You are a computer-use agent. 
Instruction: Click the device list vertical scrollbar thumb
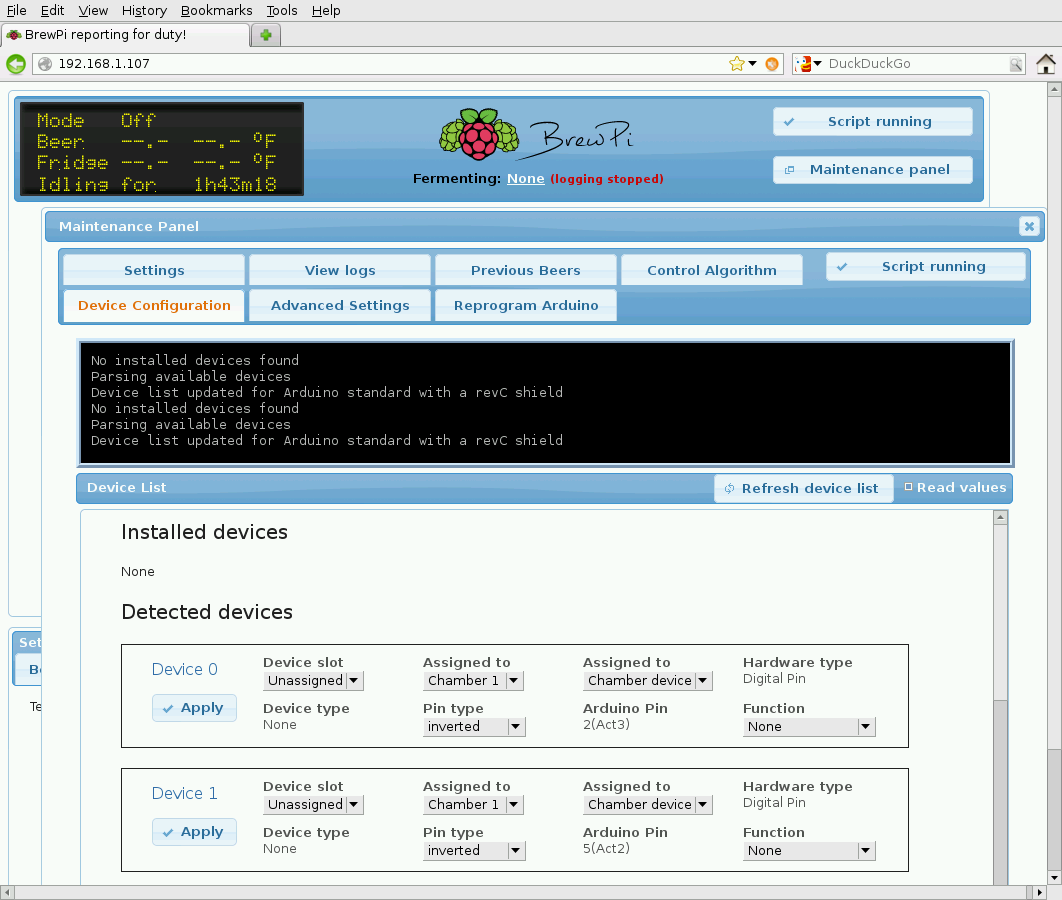pos(1000,792)
